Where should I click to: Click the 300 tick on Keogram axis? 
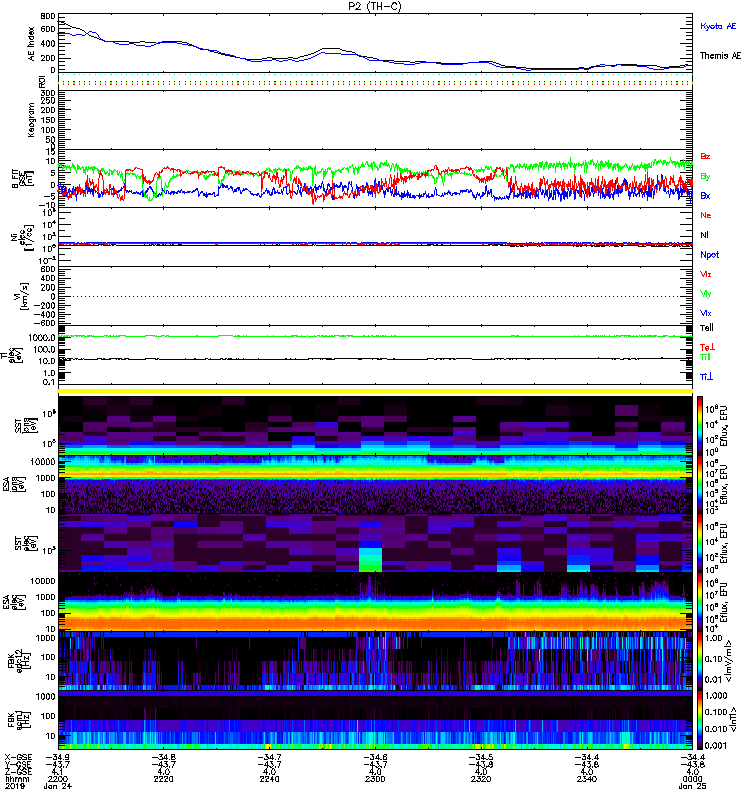[47, 93]
